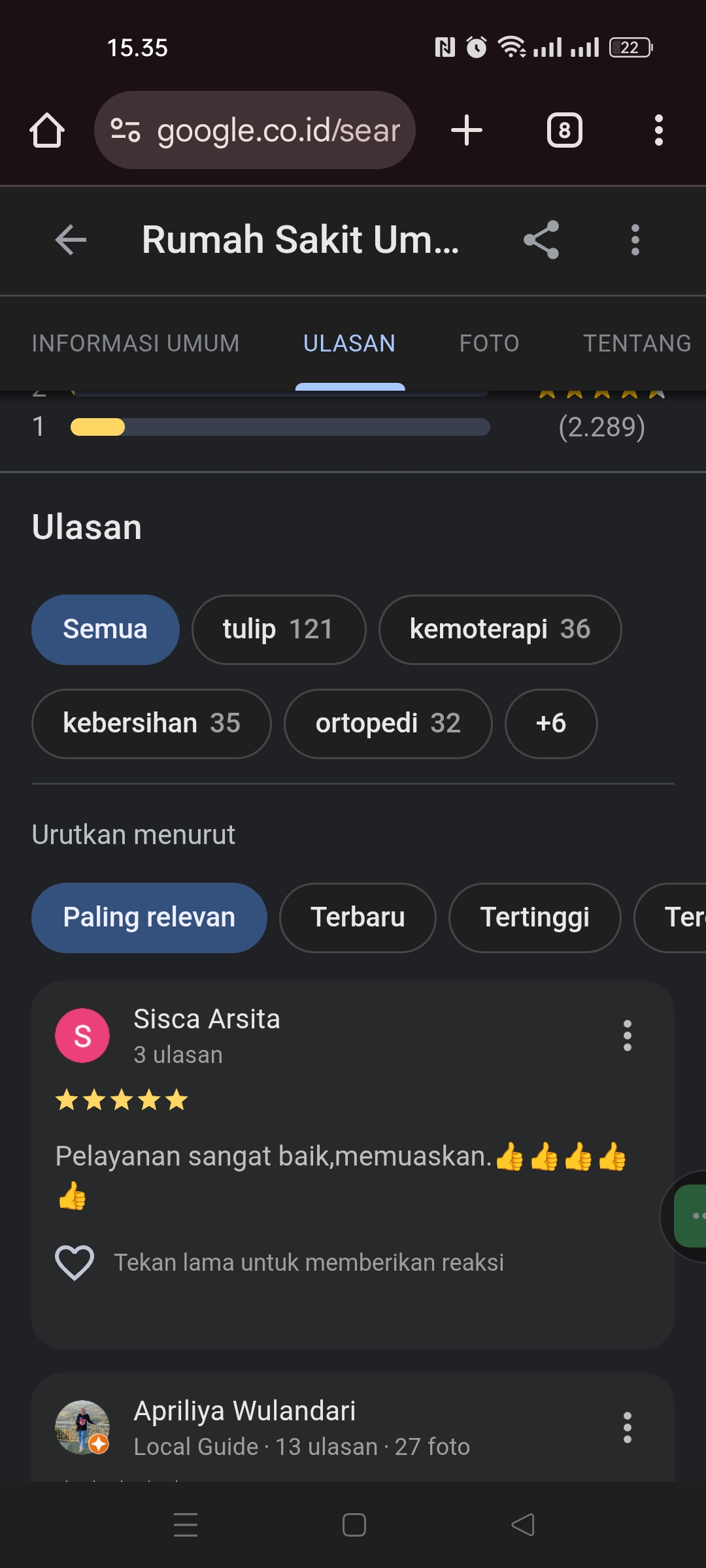
Task: Go back using the arrow icon
Action: [71, 240]
